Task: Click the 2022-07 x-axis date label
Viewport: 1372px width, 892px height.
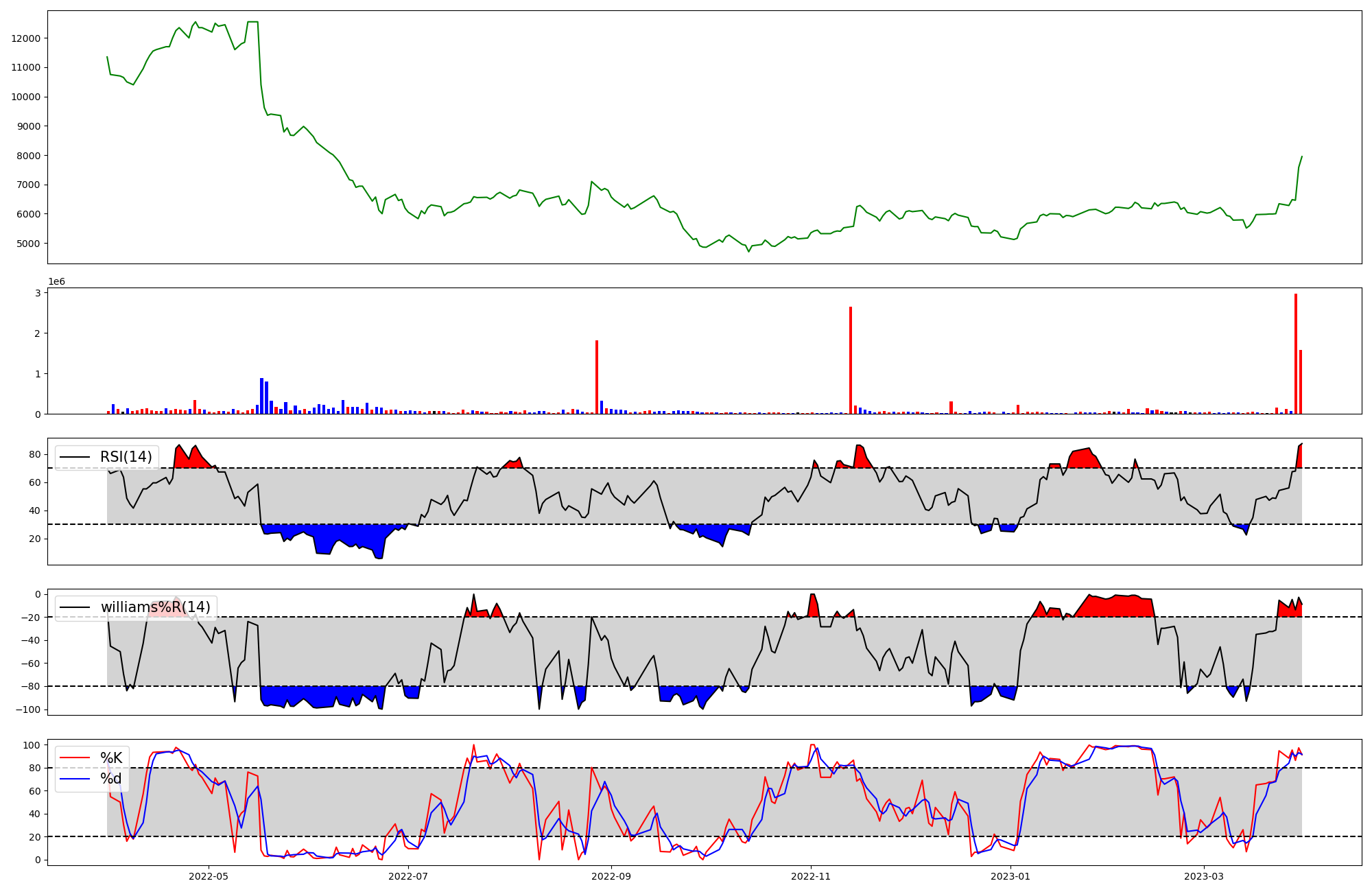Action: point(408,876)
